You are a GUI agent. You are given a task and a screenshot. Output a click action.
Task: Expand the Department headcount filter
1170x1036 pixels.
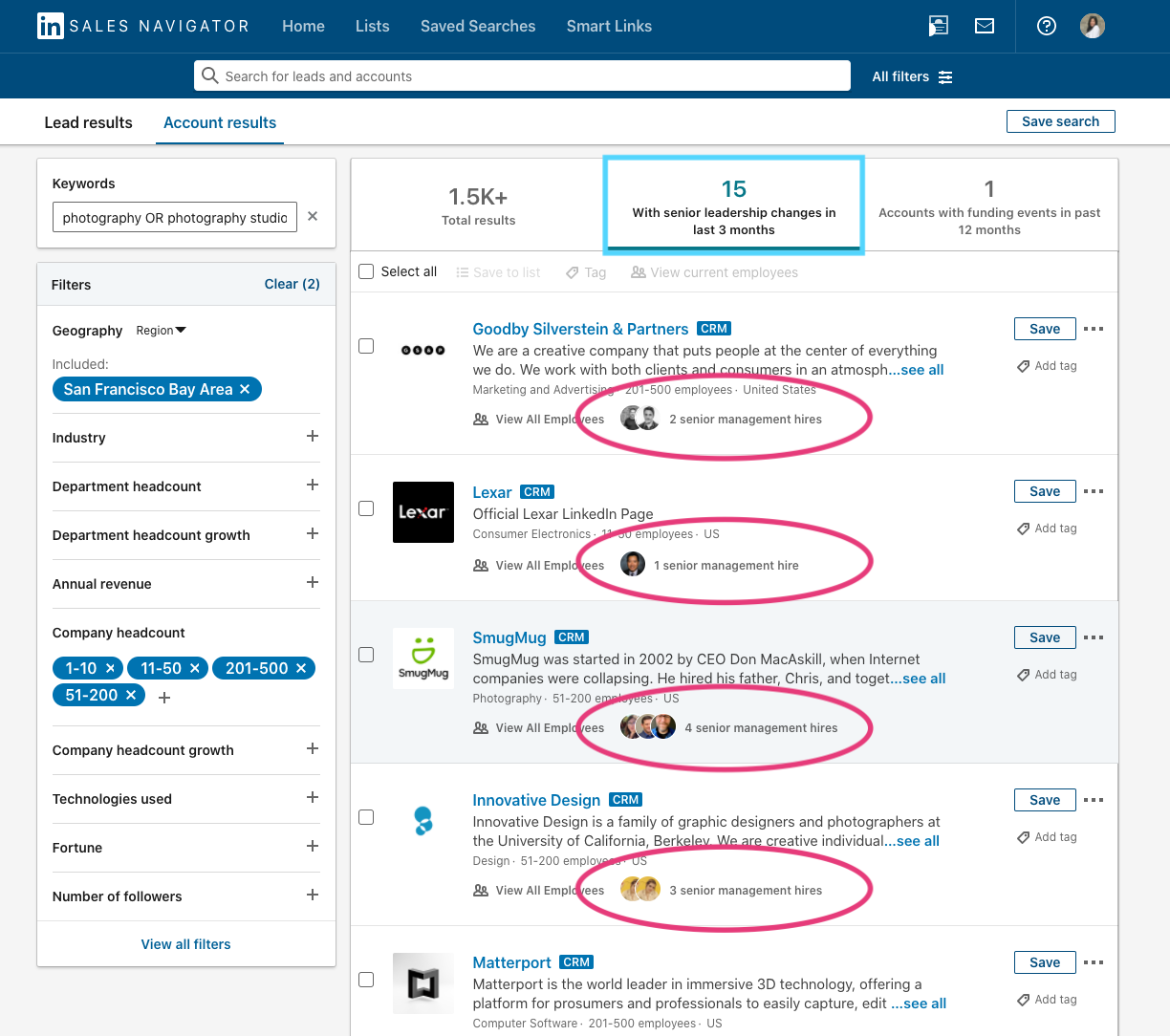313,485
